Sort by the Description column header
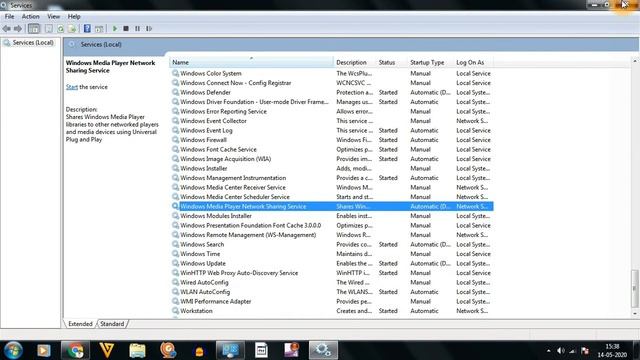 [354, 62]
